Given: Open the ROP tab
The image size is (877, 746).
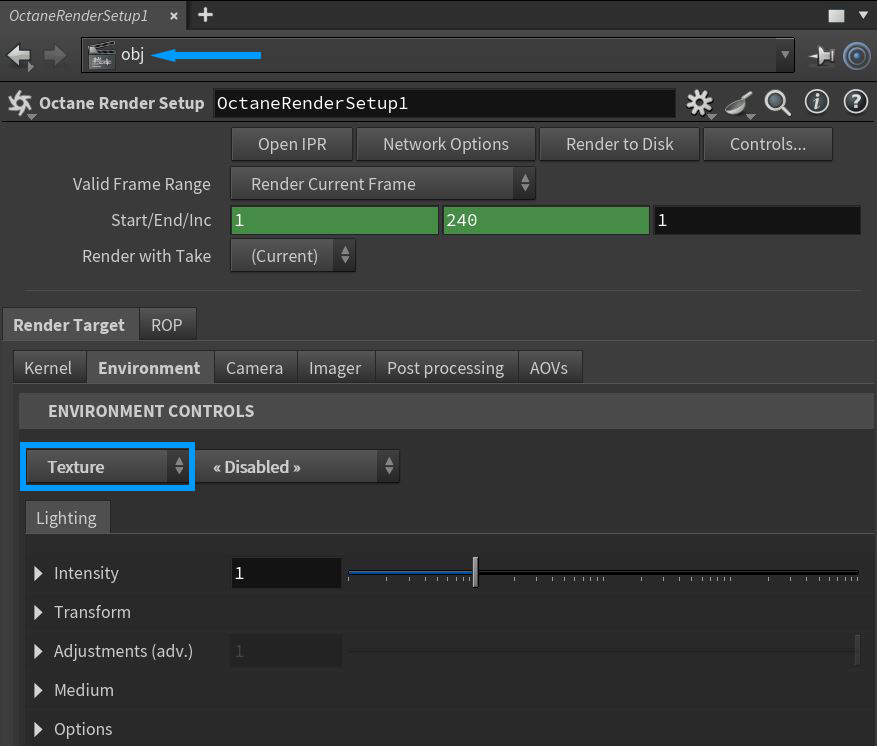Looking at the screenshot, I should coord(167,325).
